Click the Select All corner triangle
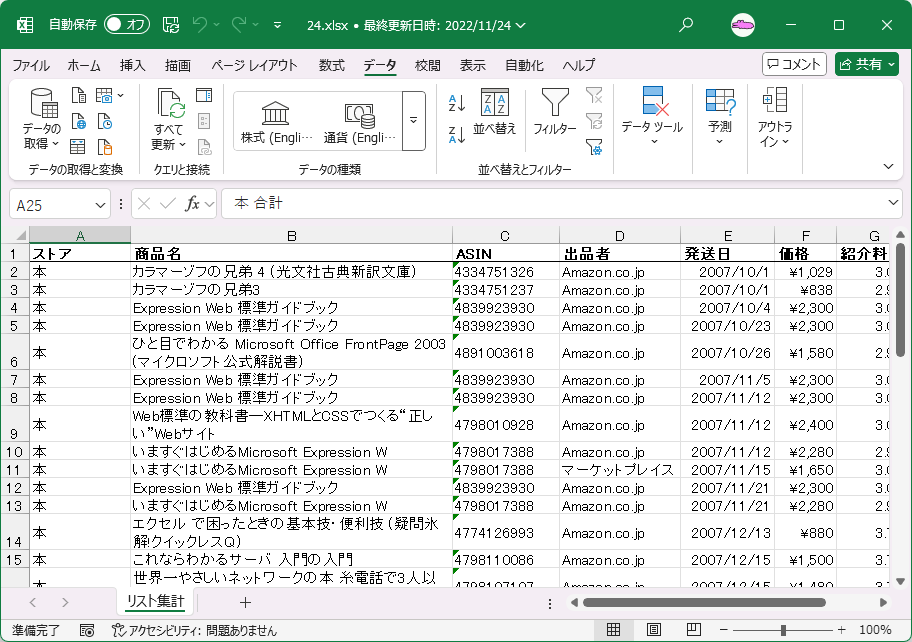Image resolution: width=912 pixels, height=642 pixels. pos(21,236)
